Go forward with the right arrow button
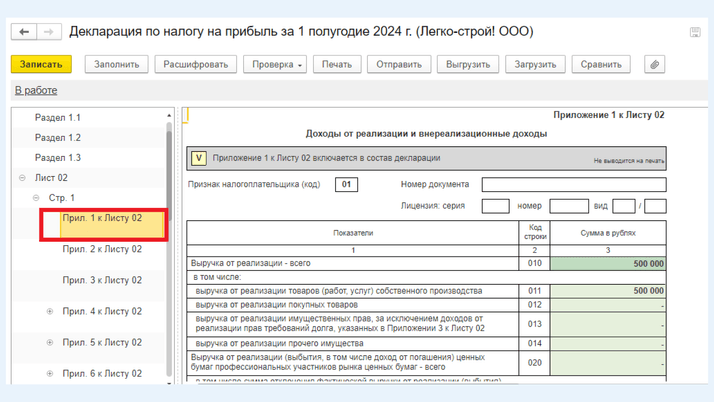 48,32
